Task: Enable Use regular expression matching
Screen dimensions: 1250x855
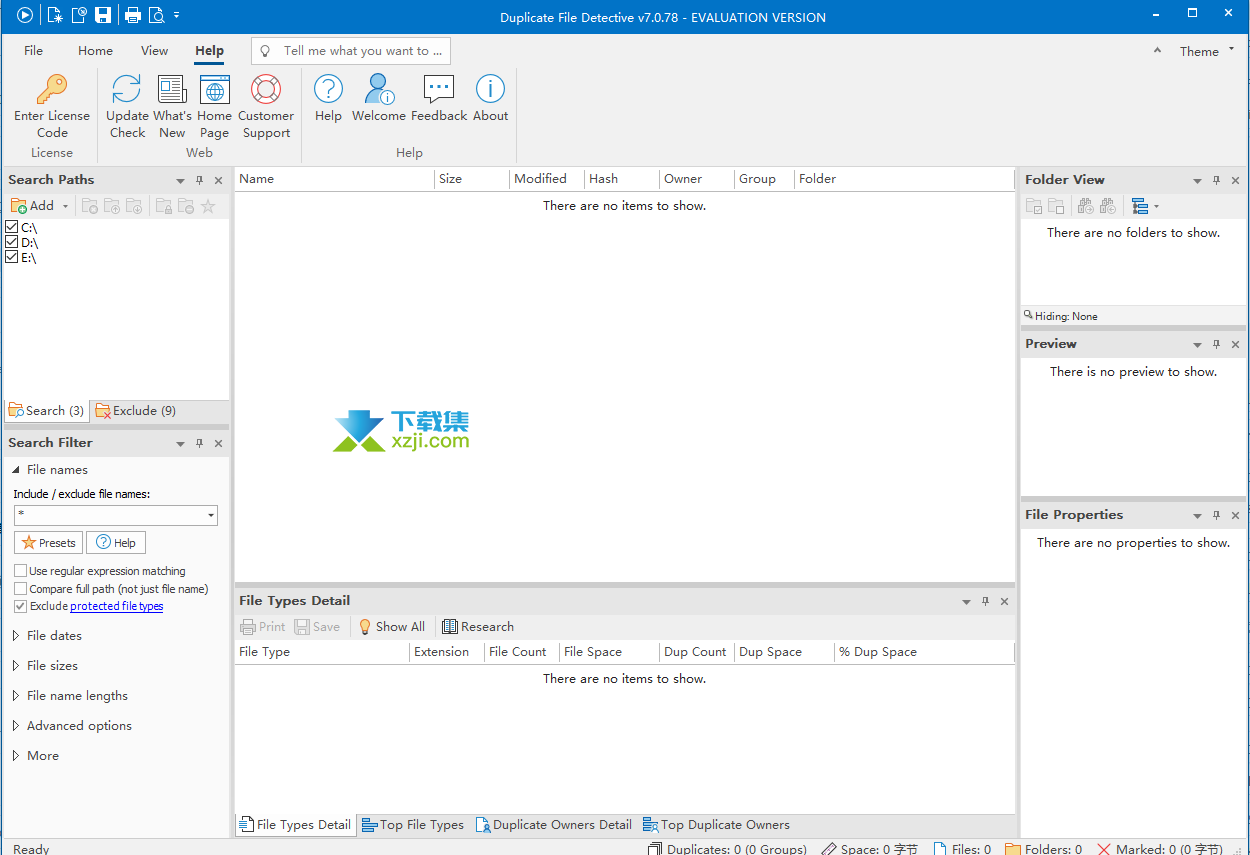Action: click(x=20, y=571)
